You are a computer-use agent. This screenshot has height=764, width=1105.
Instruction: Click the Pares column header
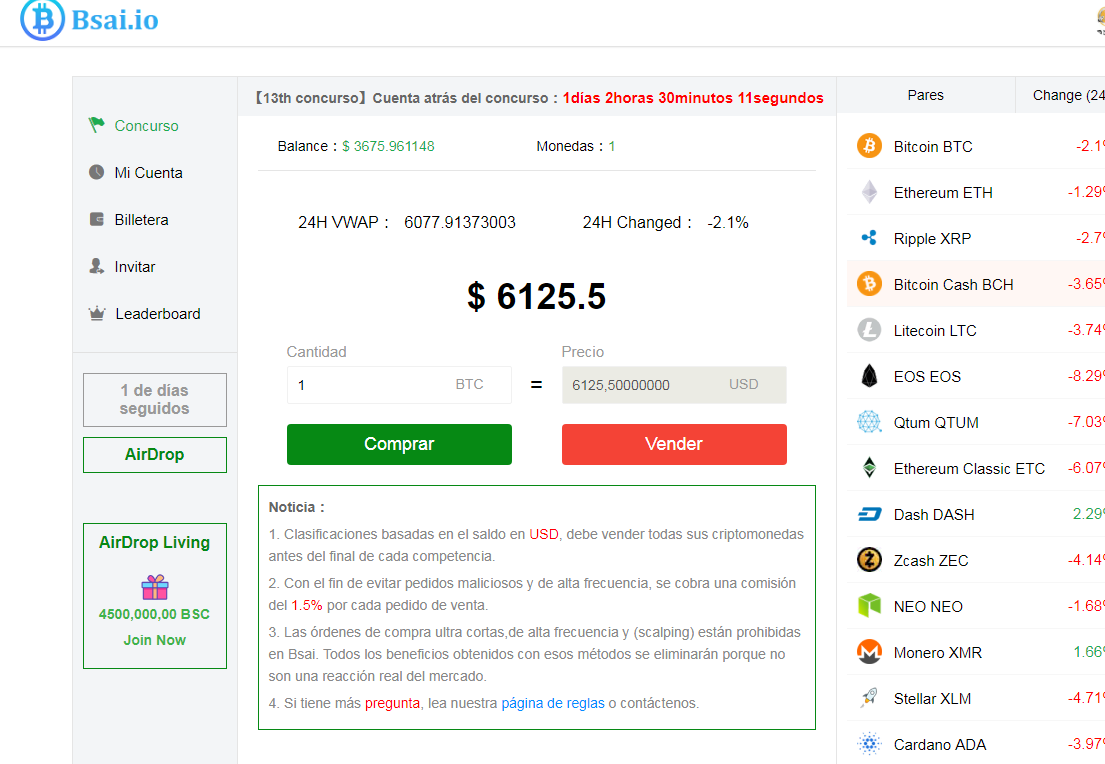925,95
